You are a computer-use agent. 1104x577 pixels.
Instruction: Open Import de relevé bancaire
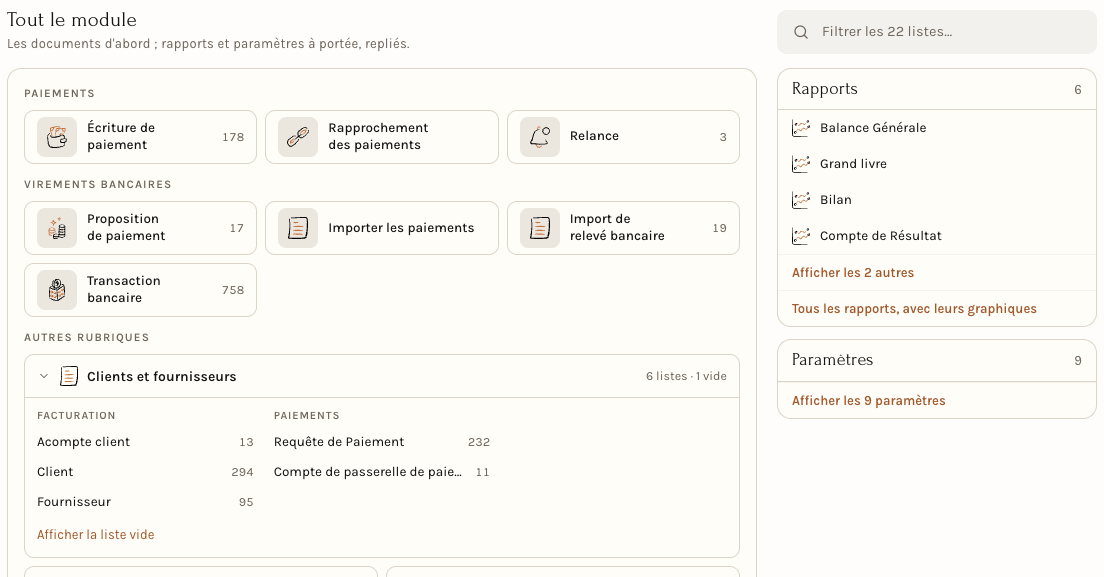pyautogui.click(x=623, y=228)
